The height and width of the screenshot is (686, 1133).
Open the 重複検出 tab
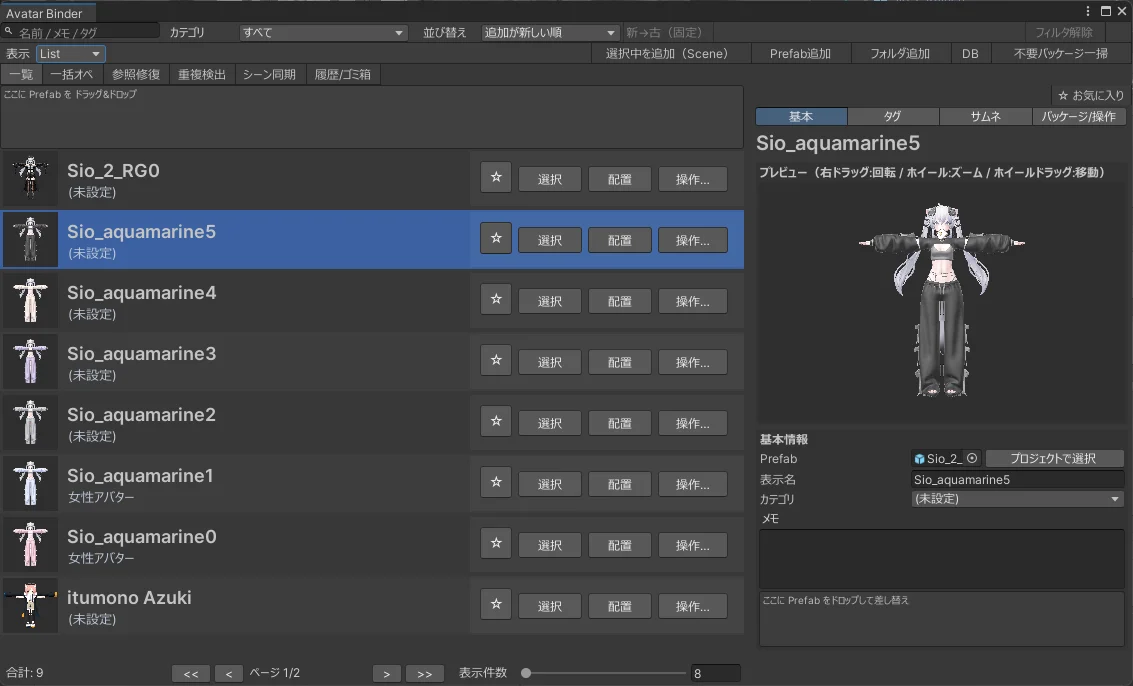tap(202, 74)
